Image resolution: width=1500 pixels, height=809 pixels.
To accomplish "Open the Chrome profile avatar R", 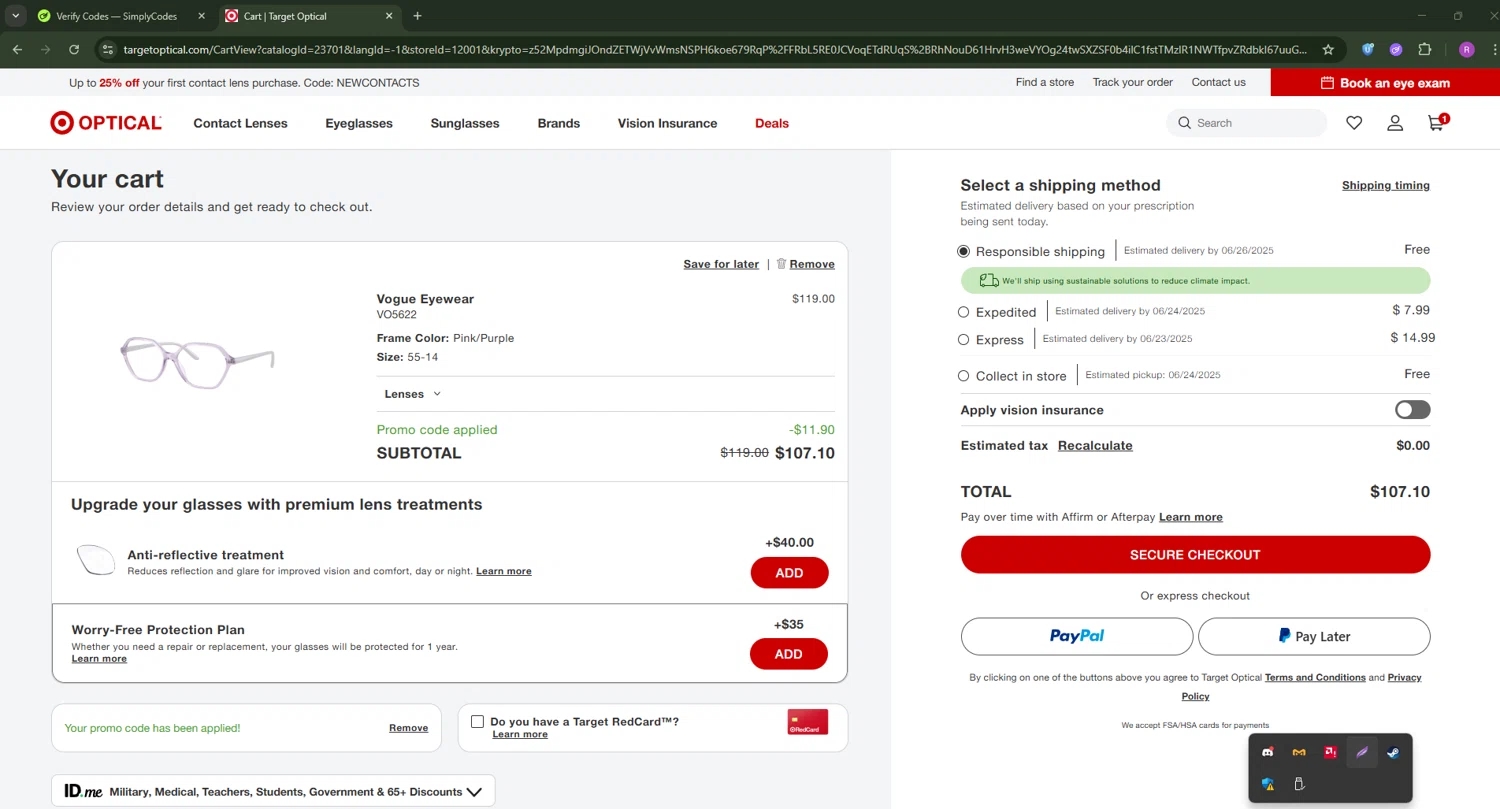I will pyautogui.click(x=1467, y=49).
